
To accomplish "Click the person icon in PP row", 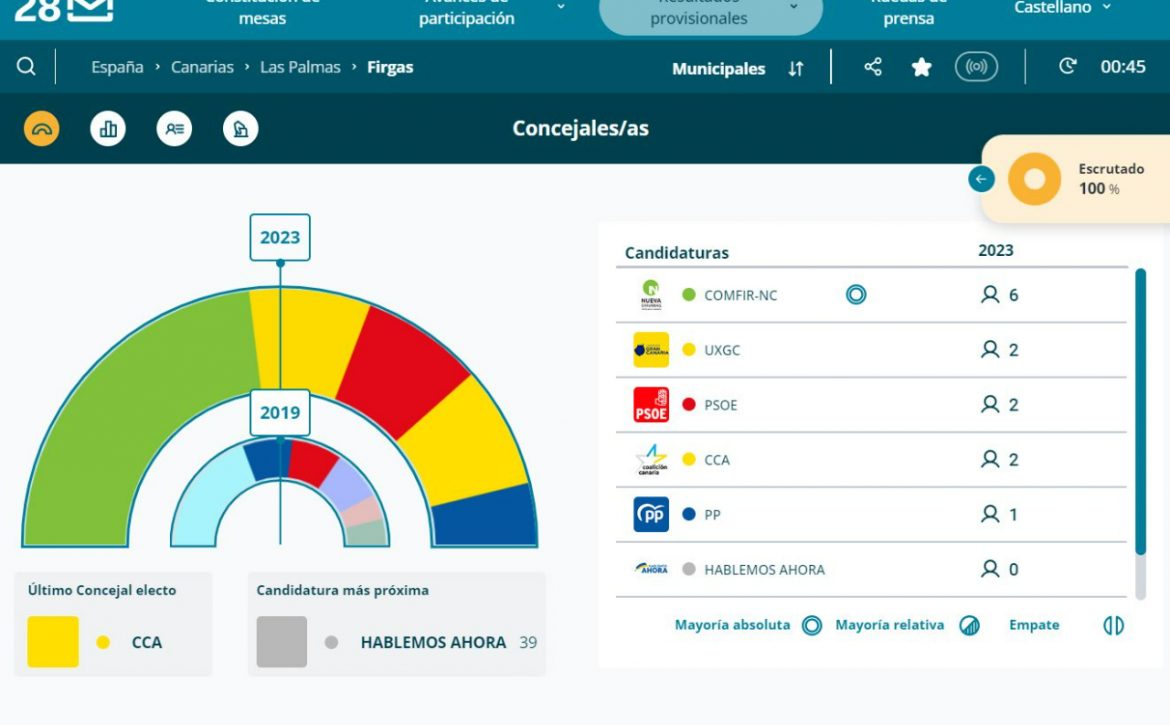I will 990,514.
